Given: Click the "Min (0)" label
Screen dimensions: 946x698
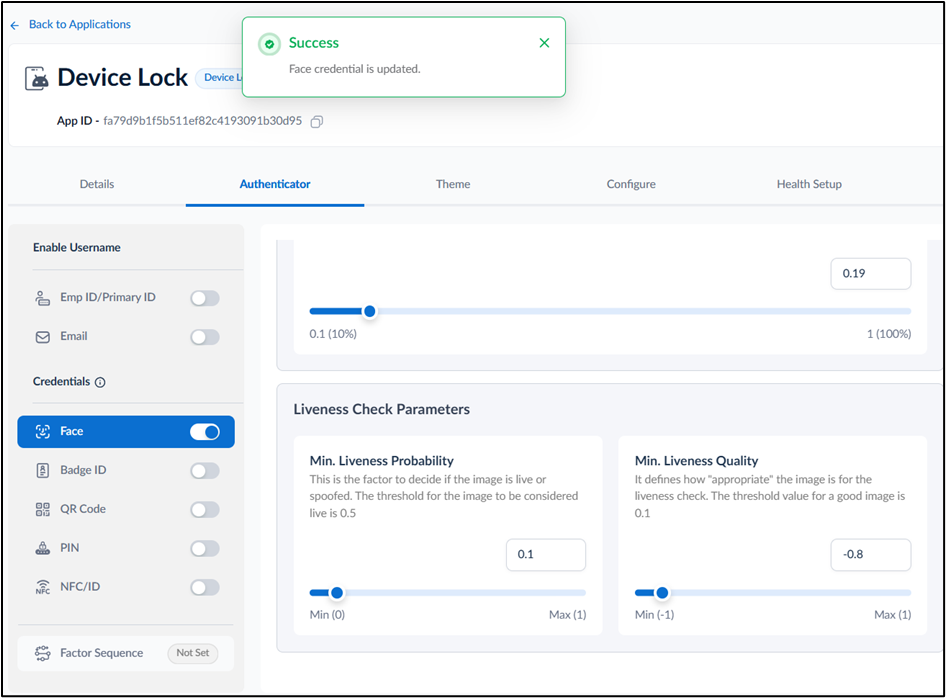Looking at the screenshot, I should pos(327,615).
